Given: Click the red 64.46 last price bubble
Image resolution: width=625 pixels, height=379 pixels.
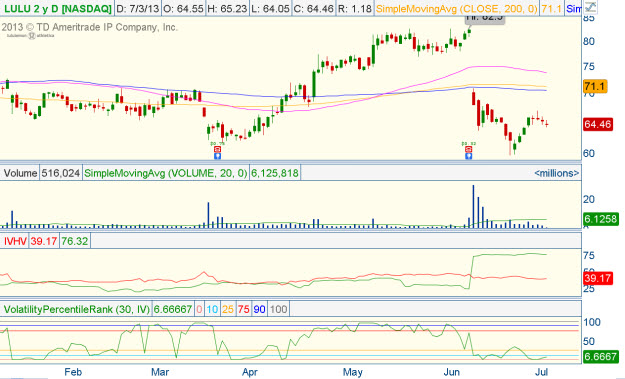Looking at the screenshot, I should click(597, 124).
